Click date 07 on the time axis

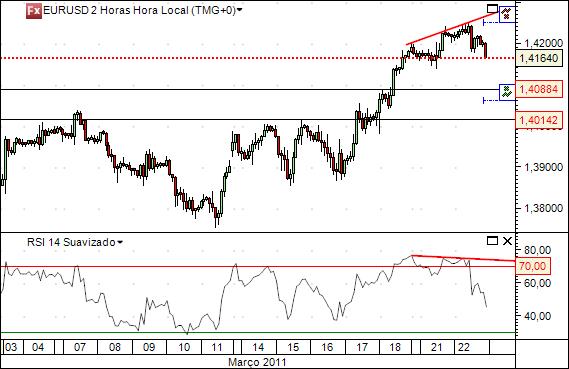(x=80, y=347)
